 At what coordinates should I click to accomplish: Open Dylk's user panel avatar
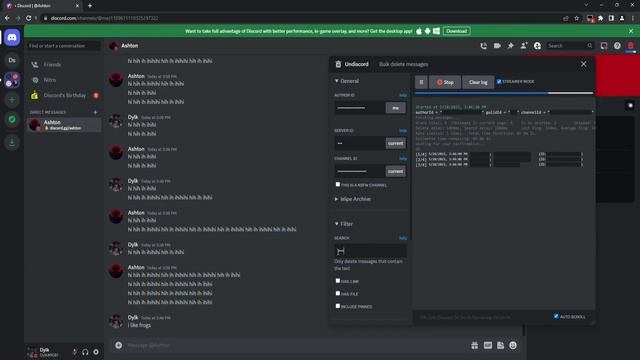click(32, 352)
